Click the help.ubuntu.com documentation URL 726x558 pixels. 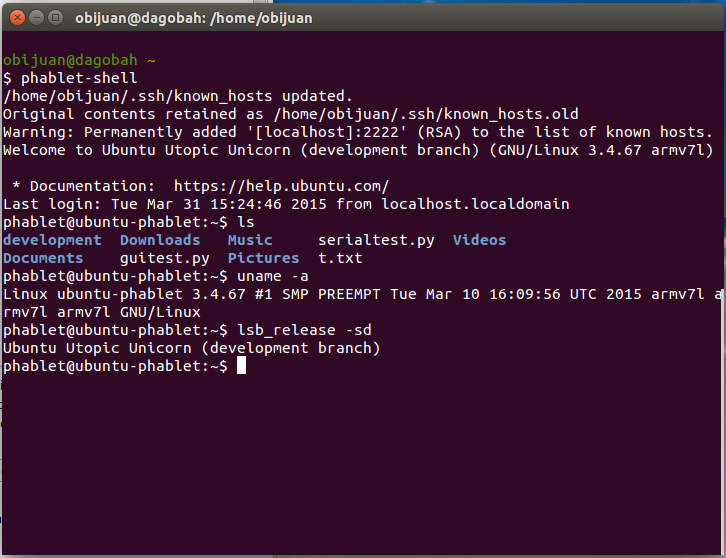[x=281, y=186]
